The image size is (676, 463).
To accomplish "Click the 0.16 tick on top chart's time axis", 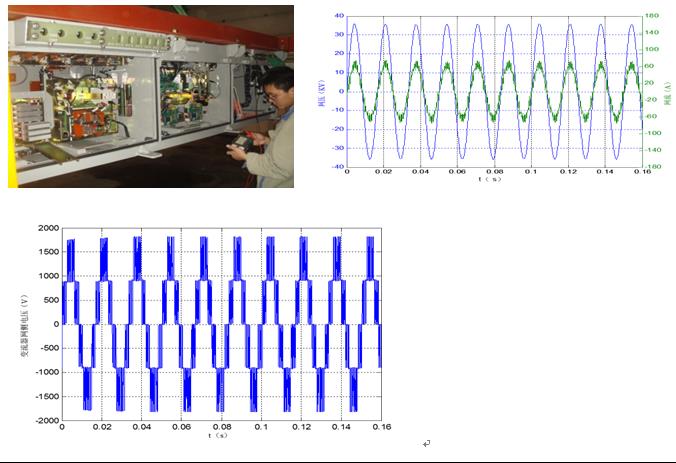I will [640, 173].
